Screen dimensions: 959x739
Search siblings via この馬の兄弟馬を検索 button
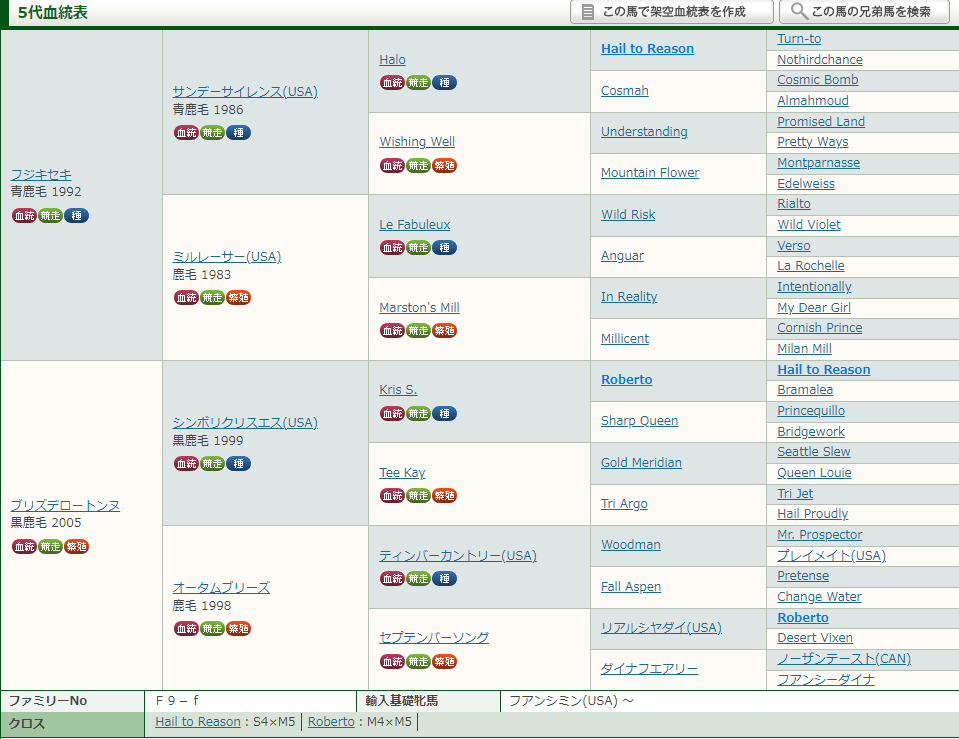pos(864,12)
